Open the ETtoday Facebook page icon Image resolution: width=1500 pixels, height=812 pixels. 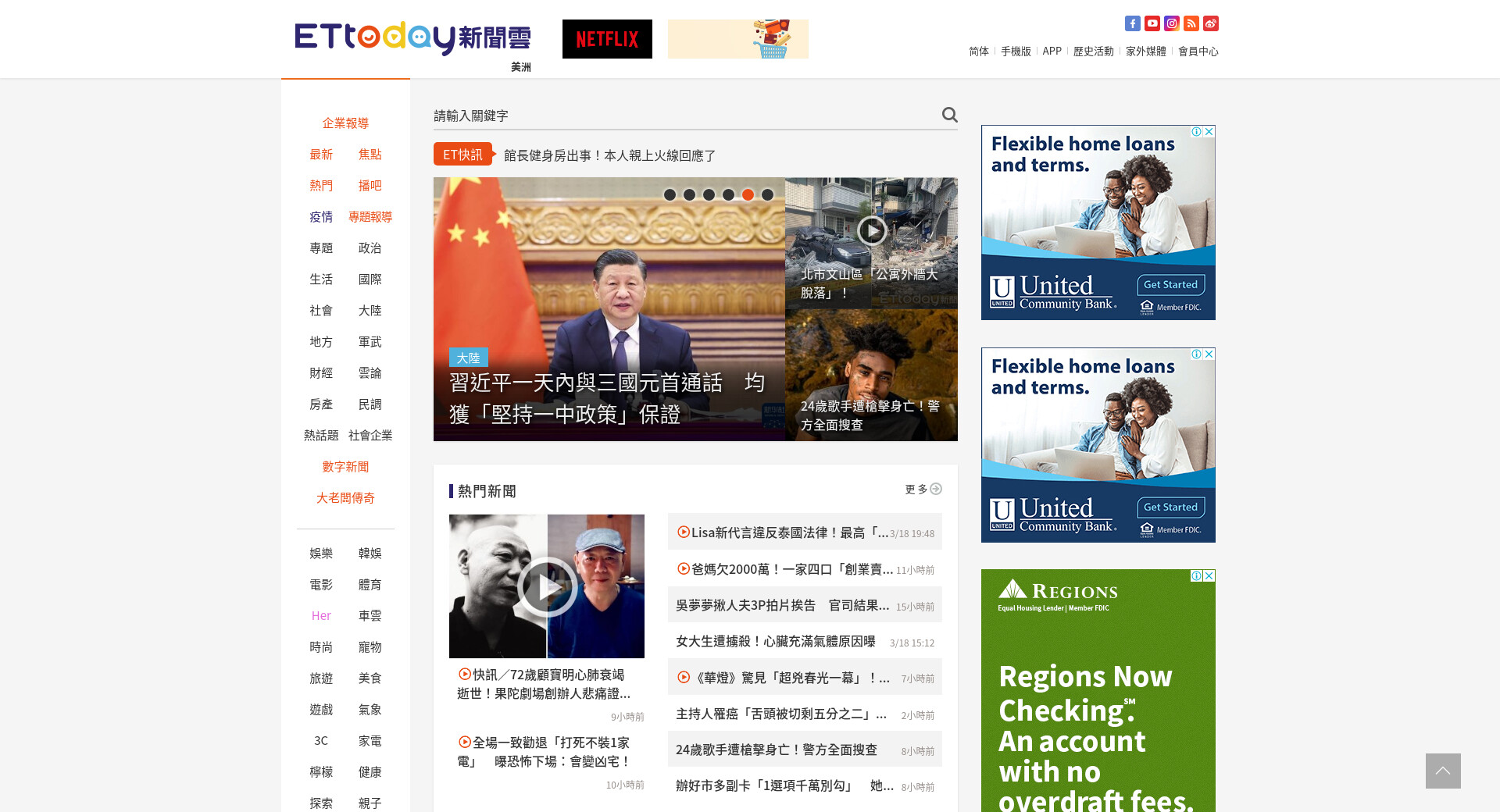click(x=1132, y=23)
